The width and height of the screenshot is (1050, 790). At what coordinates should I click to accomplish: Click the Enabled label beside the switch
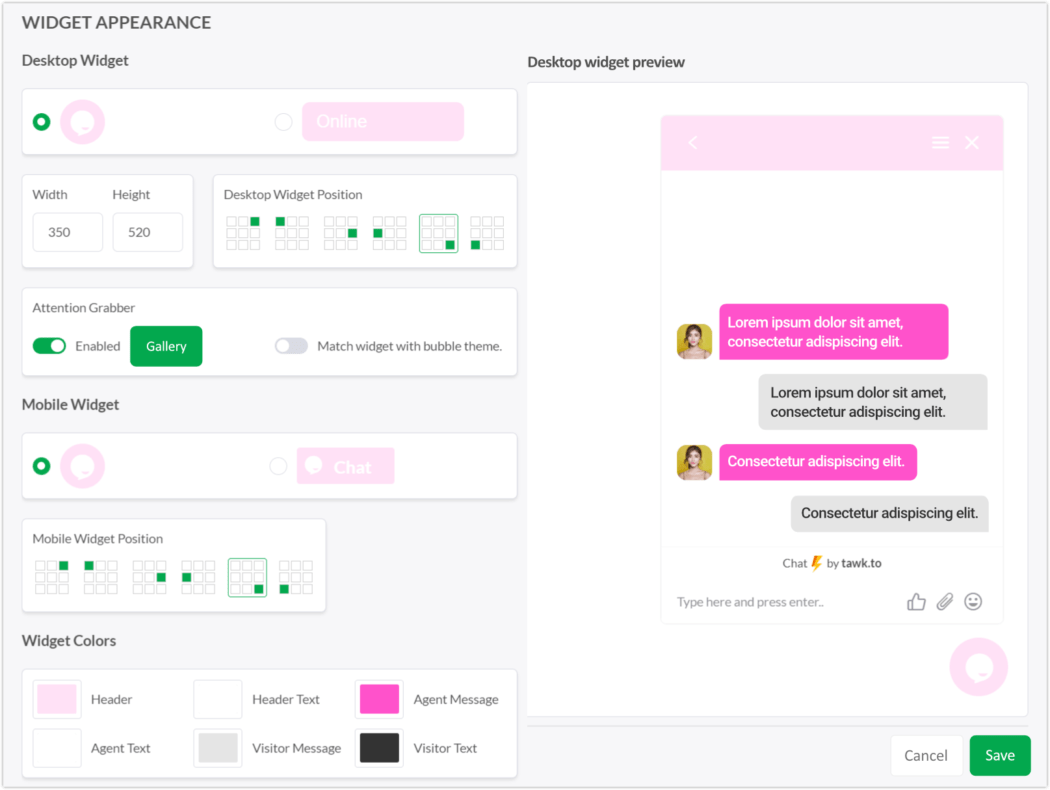click(x=98, y=346)
